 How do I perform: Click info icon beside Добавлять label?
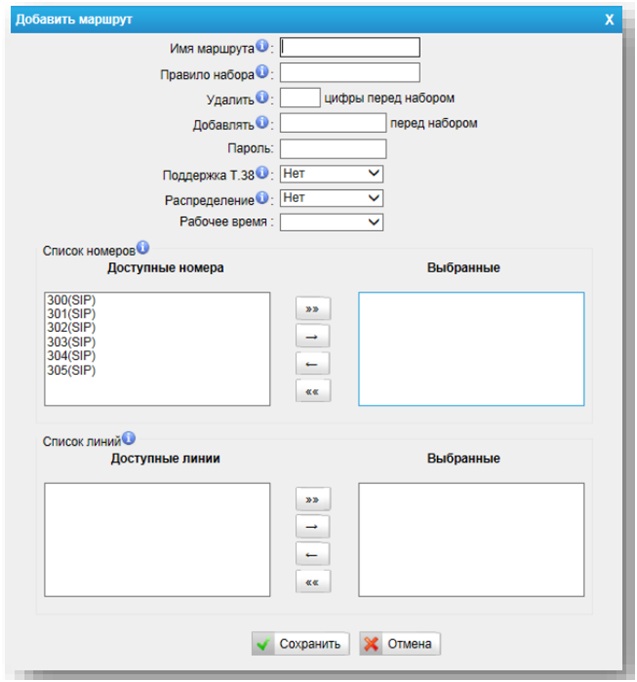(x=263, y=122)
